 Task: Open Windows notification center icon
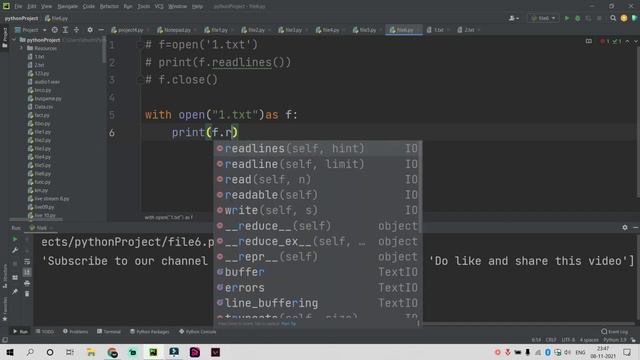click(627, 352)
